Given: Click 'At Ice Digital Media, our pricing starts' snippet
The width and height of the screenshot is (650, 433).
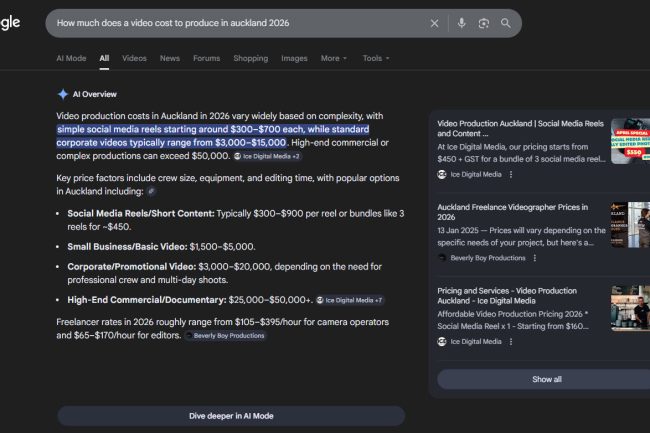Looking at the screenshot, I should pyautogui.click(x=521, y=153).
